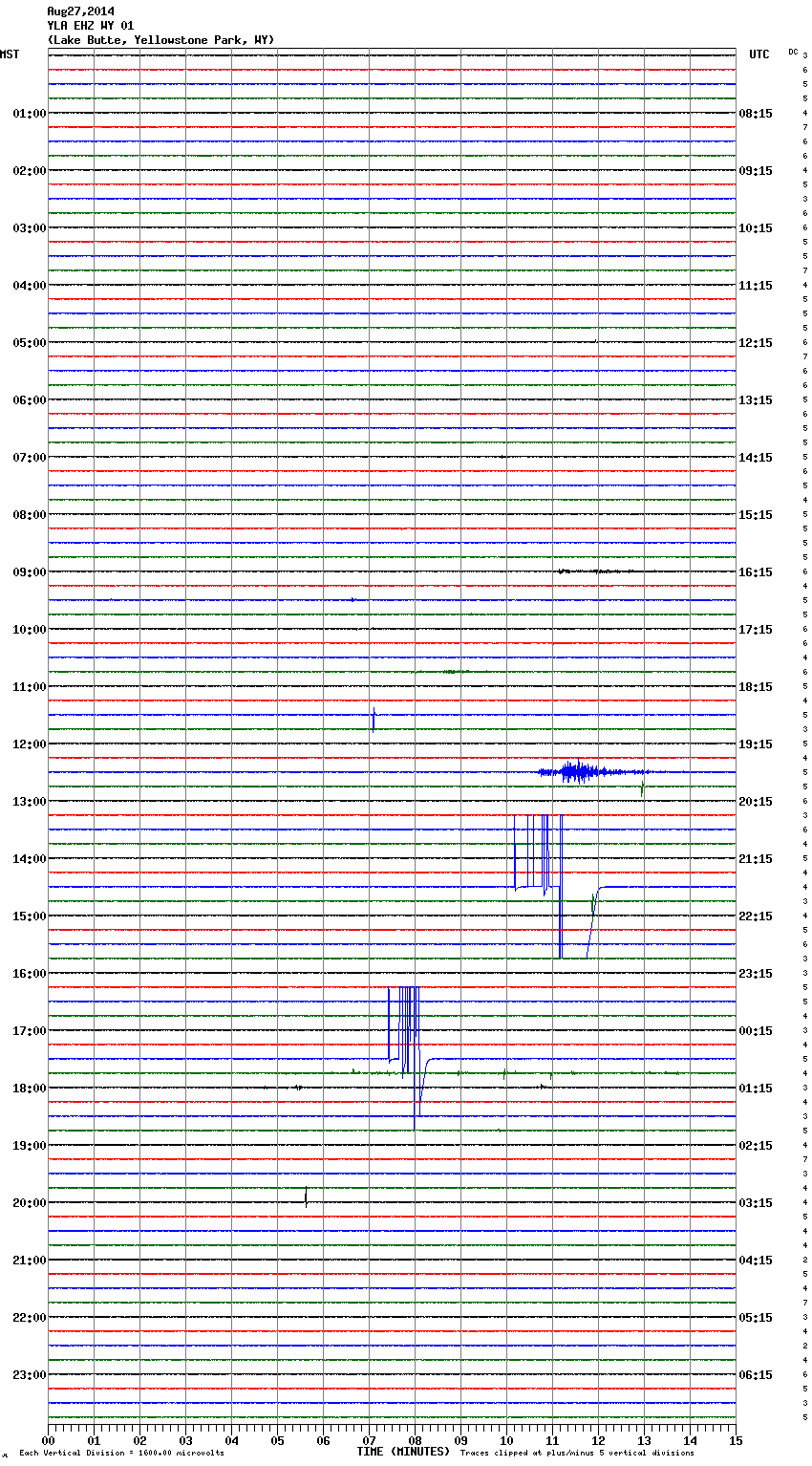Click the date text Aug27,2014
This screenshot has width=812, height=1466.
click(80, 11)
